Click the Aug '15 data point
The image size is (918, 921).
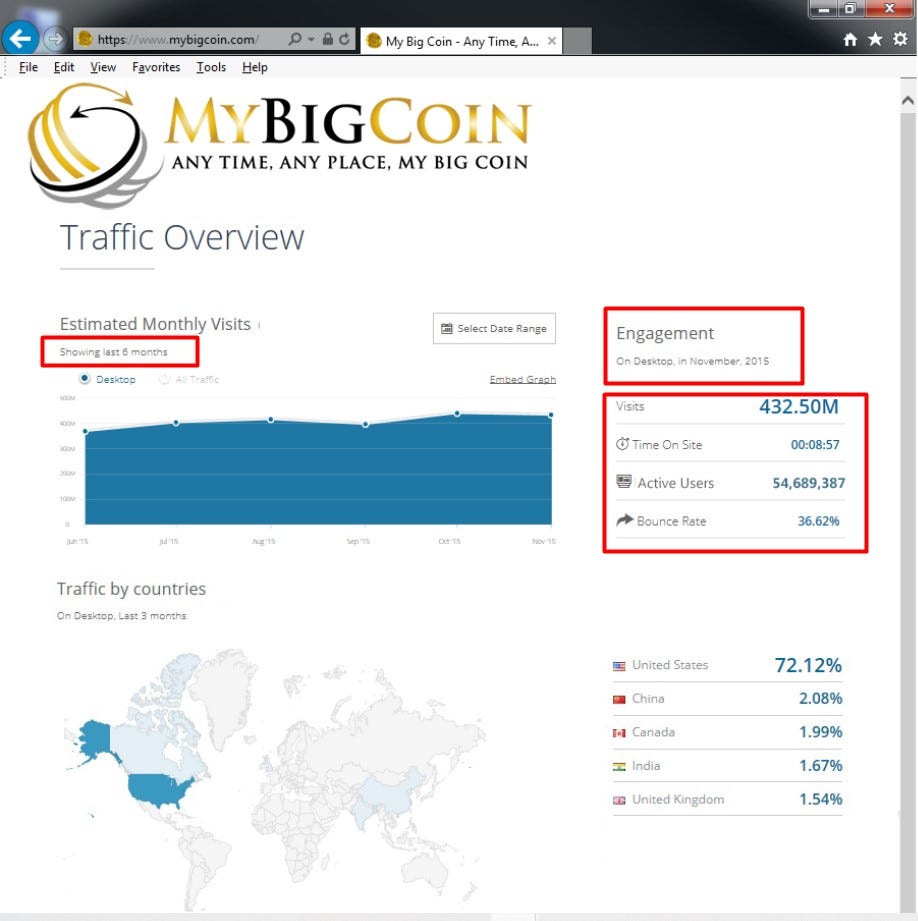pos(271,419)
